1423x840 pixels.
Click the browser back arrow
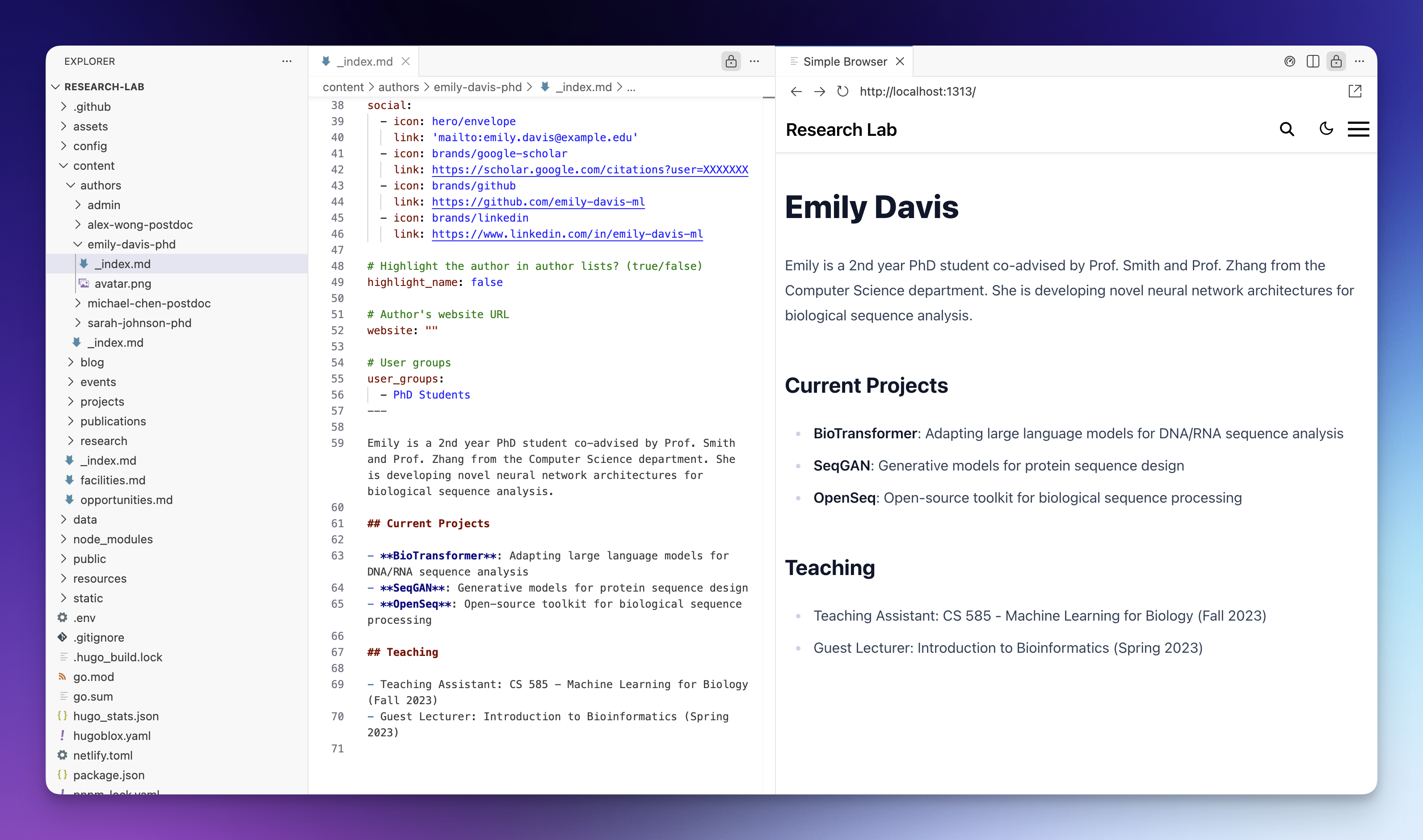coord(796,91)
